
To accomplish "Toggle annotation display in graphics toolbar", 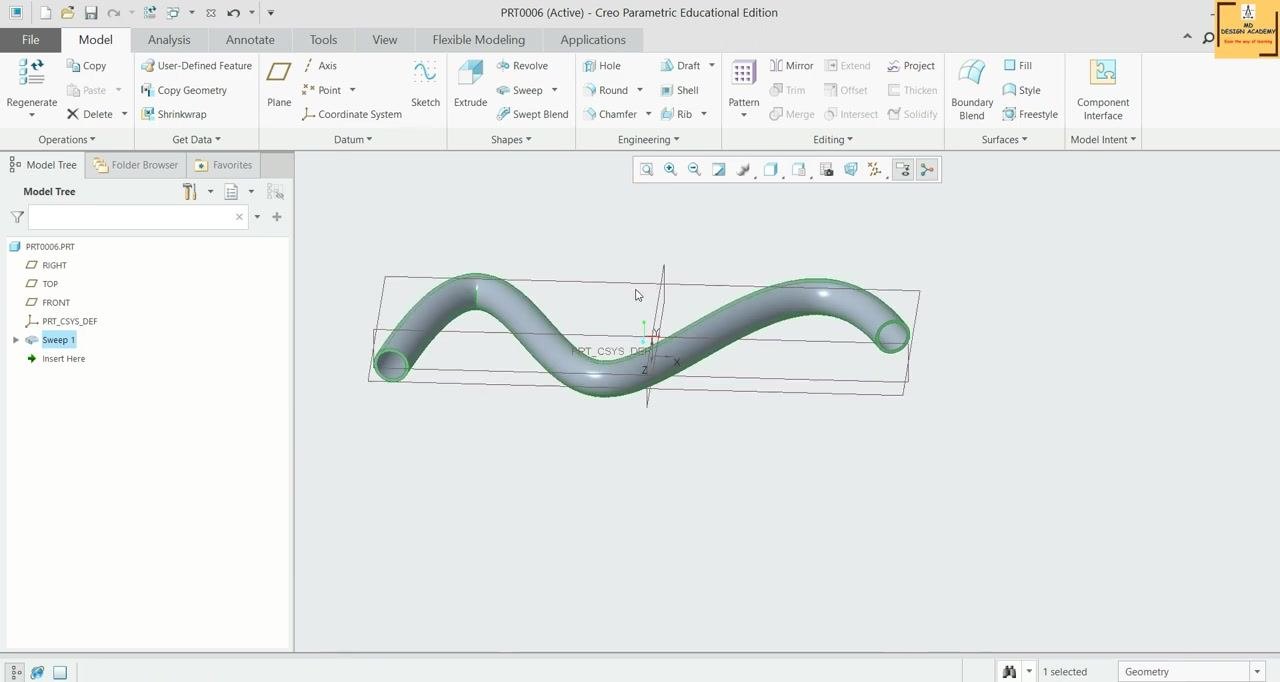I will click(903, 170).
